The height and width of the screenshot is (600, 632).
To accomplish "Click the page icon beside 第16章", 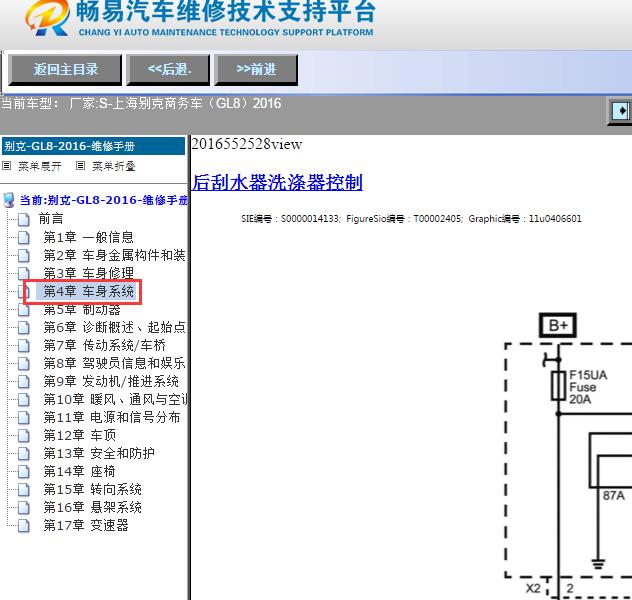I will tap(23, 507).
